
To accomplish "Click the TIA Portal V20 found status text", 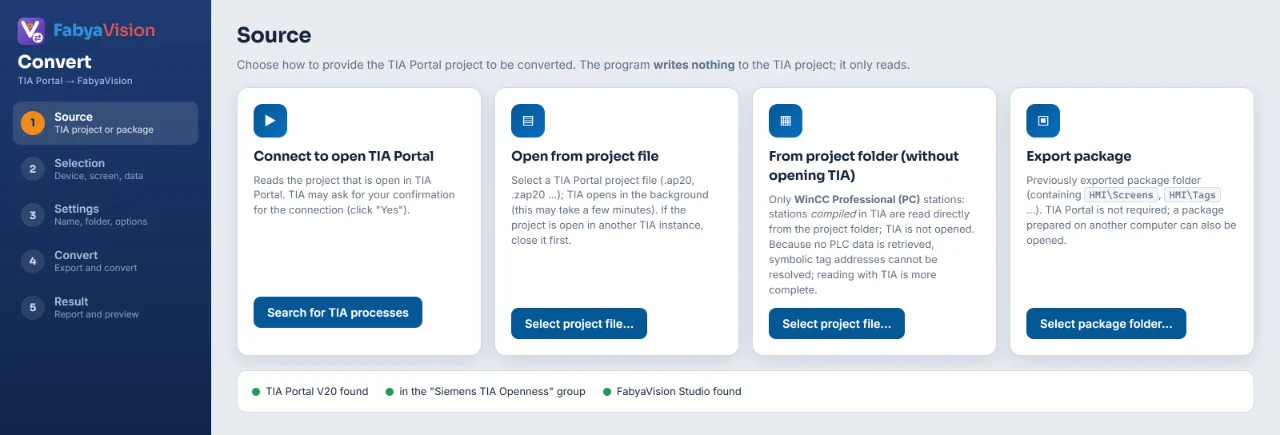I will (x=317, y=392).
